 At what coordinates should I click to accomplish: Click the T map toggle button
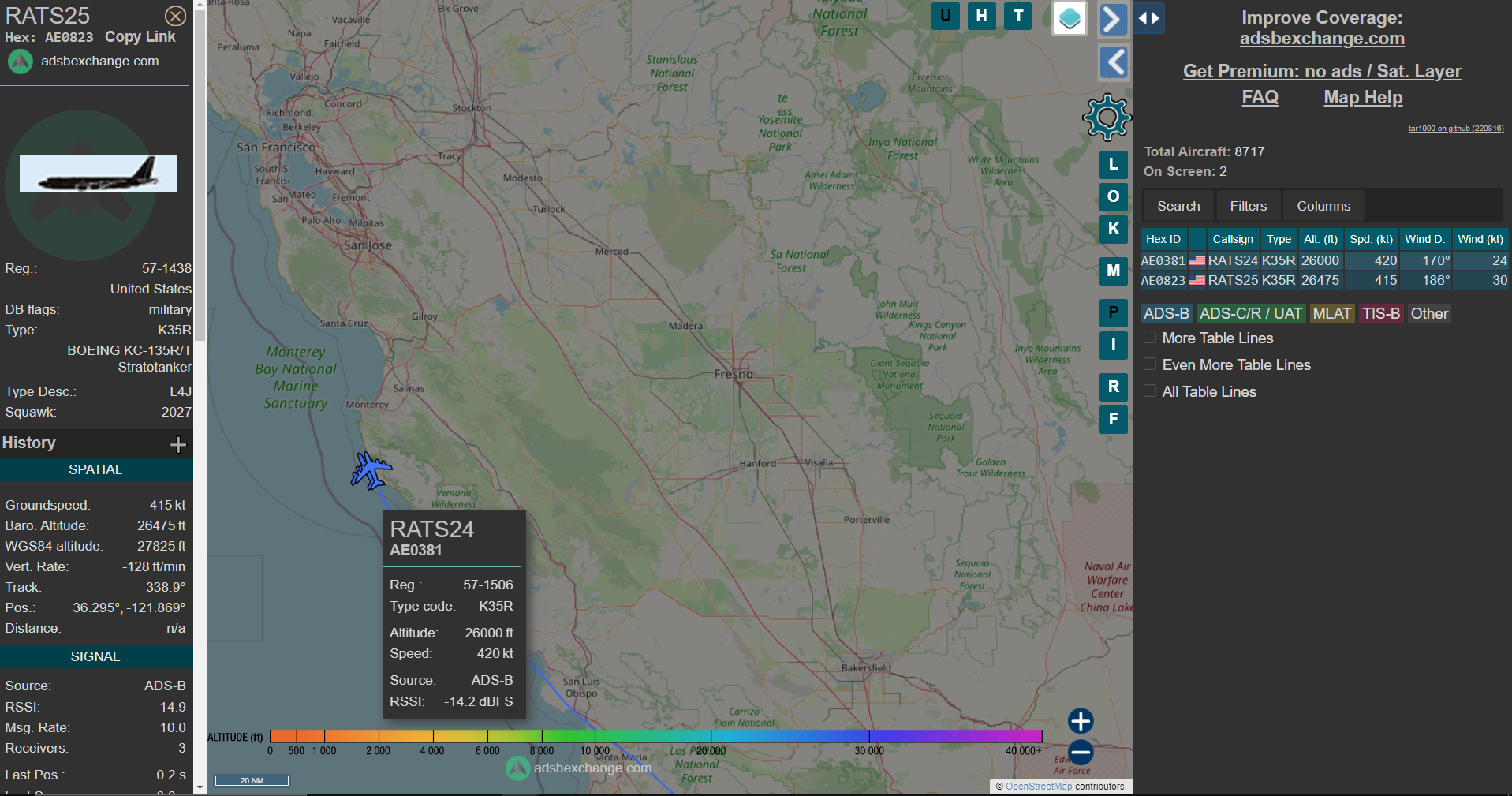click(x=1018, y=16)
